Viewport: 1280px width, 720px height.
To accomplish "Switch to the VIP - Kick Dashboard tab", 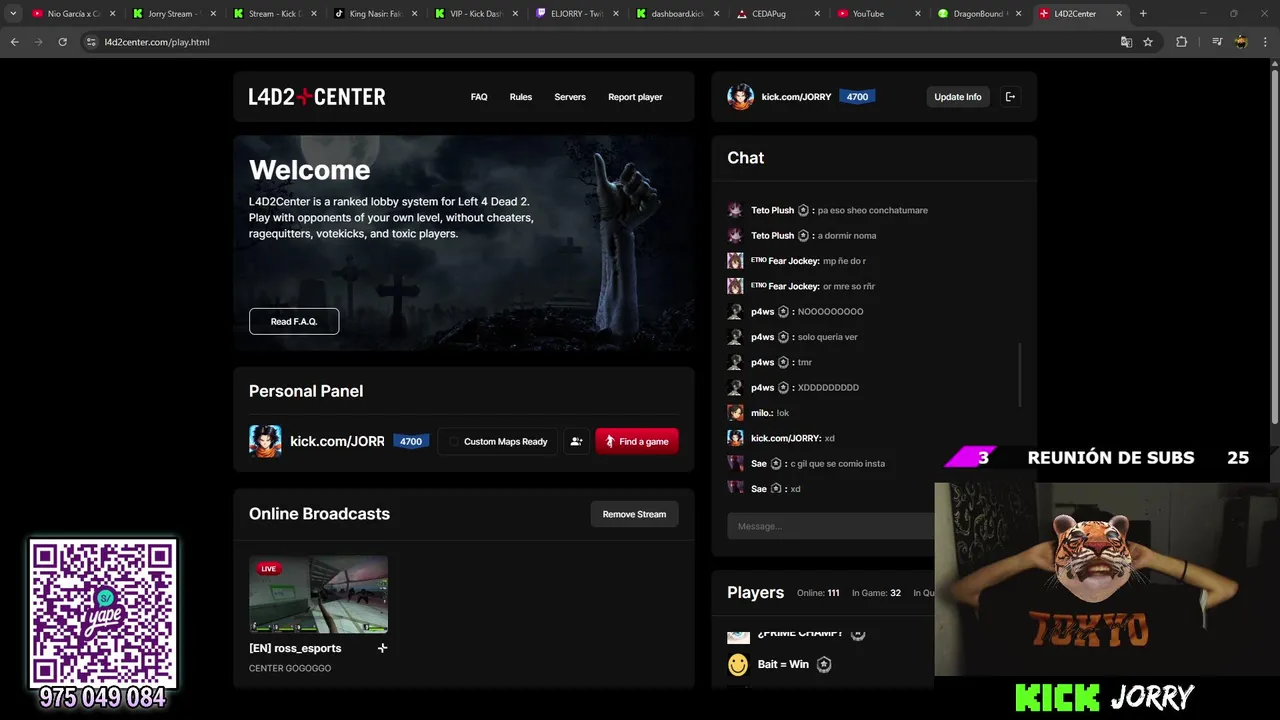I will point(477,14).
